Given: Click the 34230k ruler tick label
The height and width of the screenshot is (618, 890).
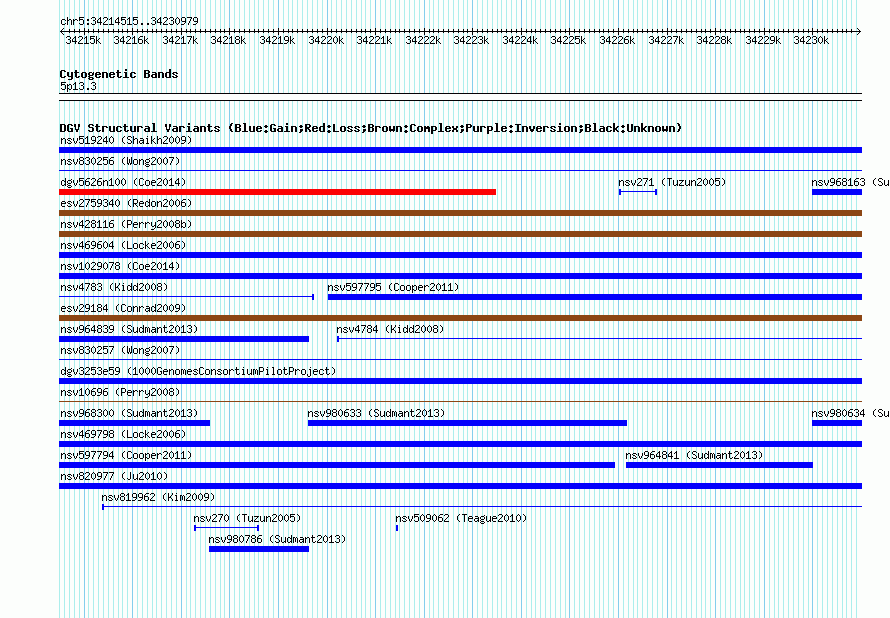Looking at the screenshot, I should tap(811, 40).
